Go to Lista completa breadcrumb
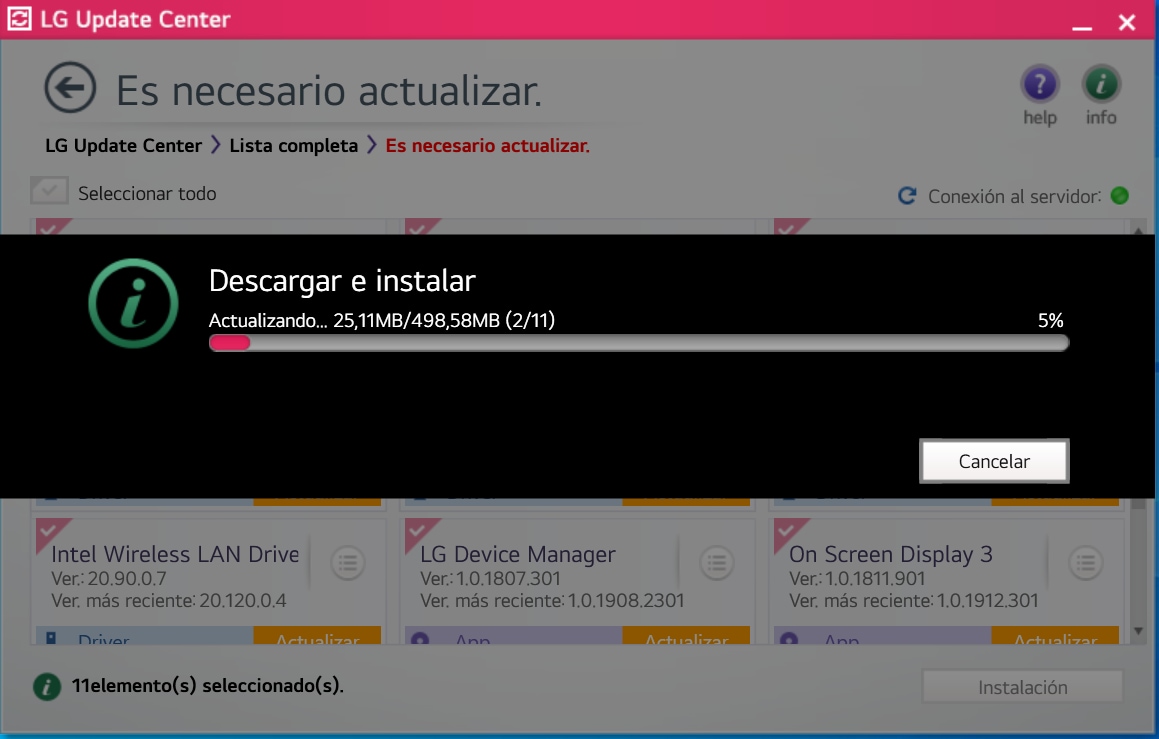 (x=293, y=146)
